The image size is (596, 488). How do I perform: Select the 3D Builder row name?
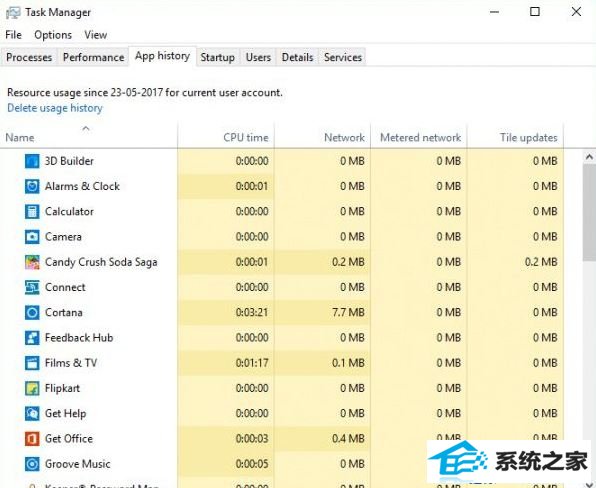[69, 161]
